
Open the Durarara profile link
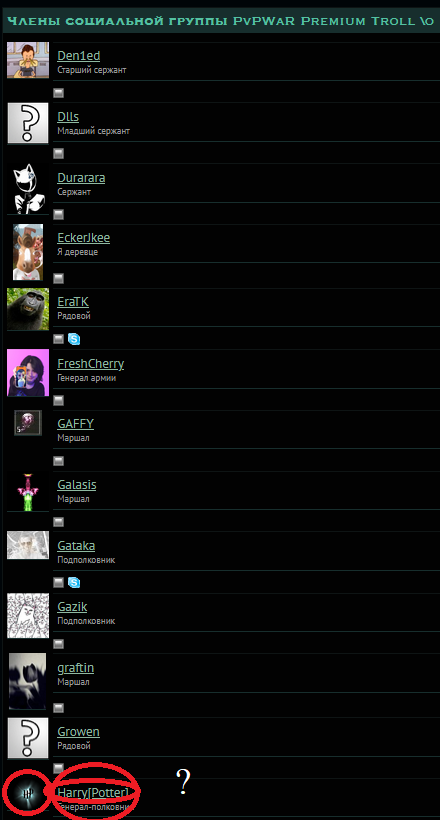click(81, 178)
